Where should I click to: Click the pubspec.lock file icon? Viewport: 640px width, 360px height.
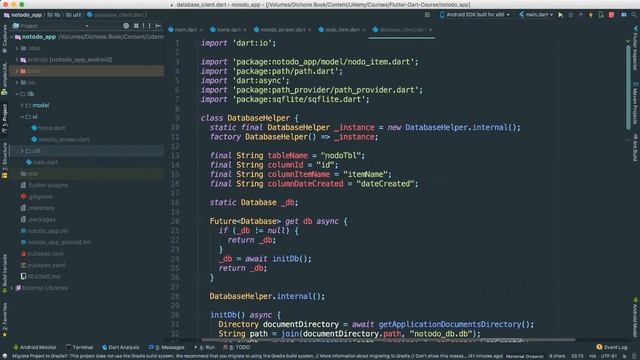click(23, 253)
